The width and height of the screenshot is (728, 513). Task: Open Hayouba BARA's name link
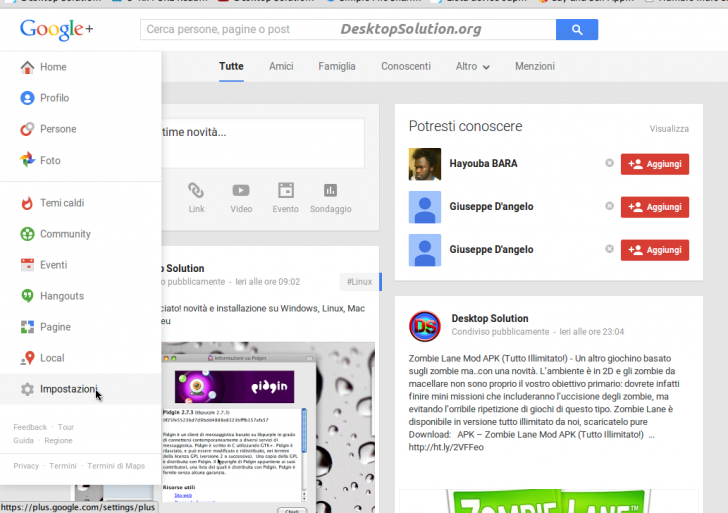[x=483, y=163]
